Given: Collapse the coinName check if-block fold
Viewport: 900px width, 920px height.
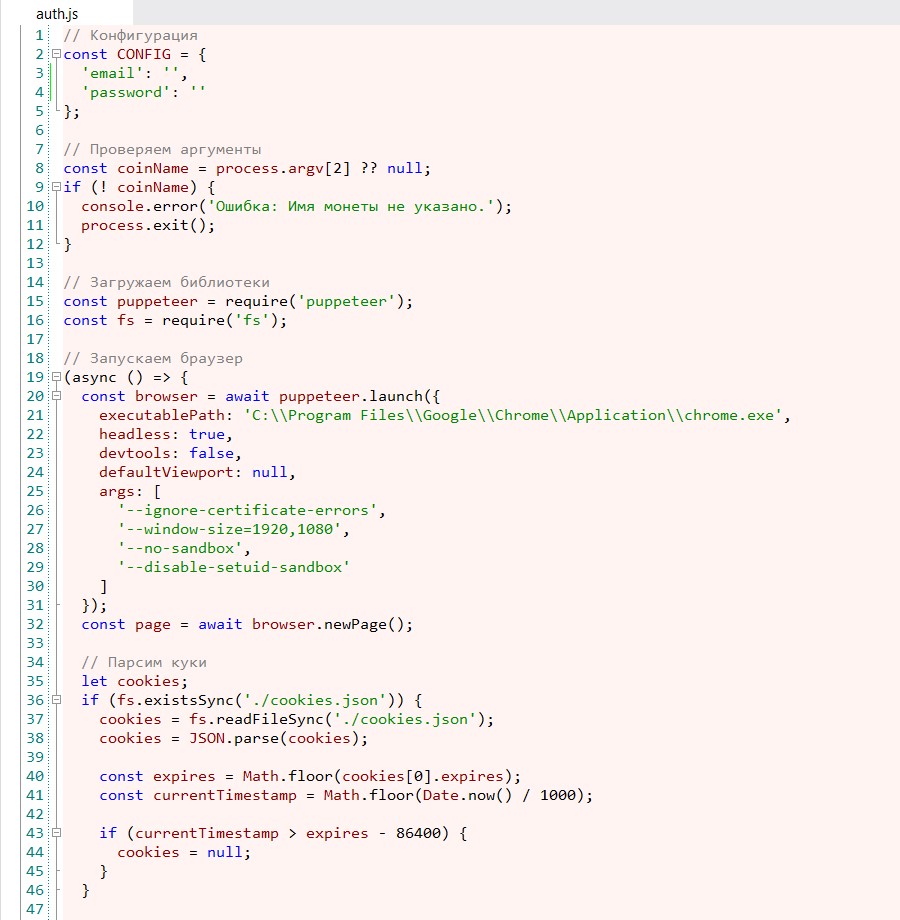Looking at the screenshot, I should (x=58, y=187).
